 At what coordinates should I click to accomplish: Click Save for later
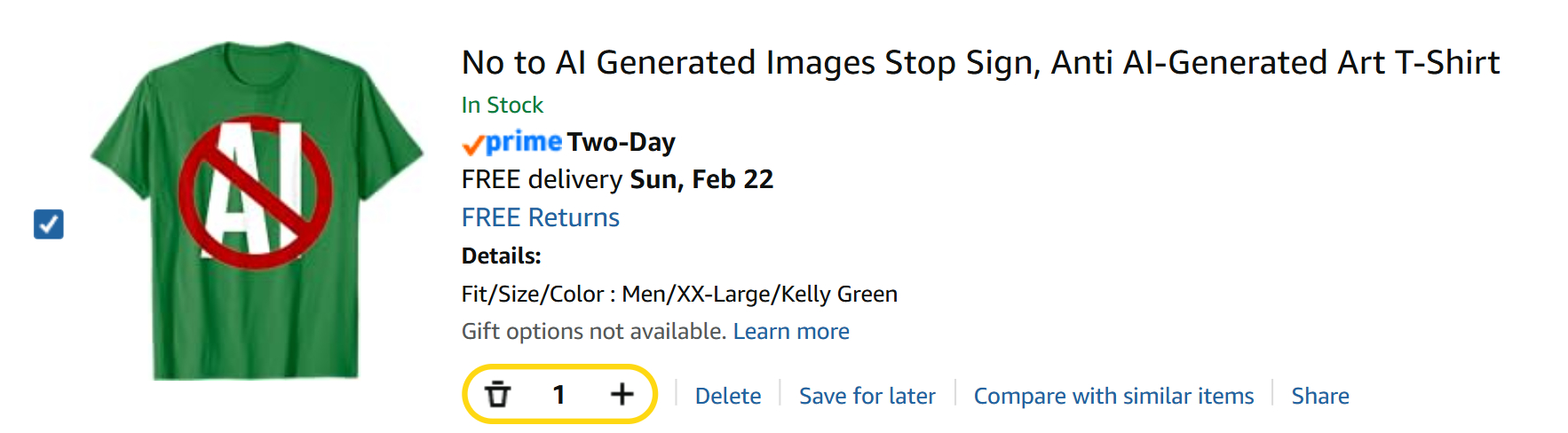(867, 396)
